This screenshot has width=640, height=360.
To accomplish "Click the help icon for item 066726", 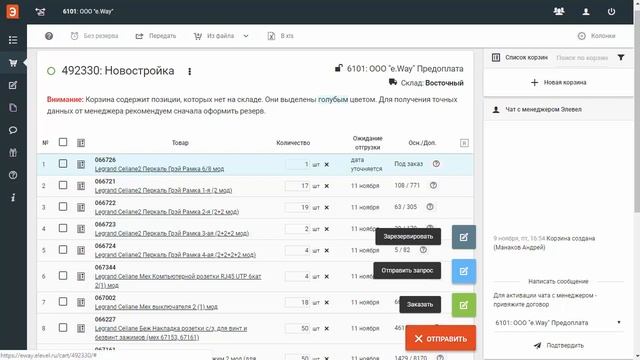I will 436,164.
